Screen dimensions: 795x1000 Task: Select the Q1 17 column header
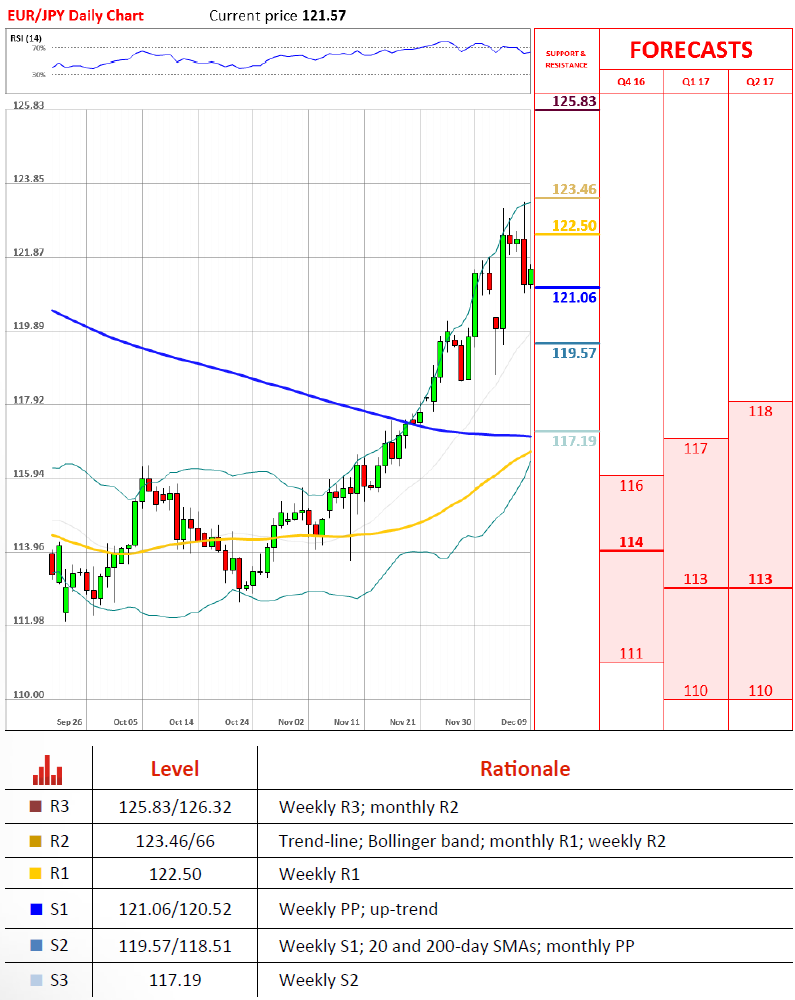(696, 82)
